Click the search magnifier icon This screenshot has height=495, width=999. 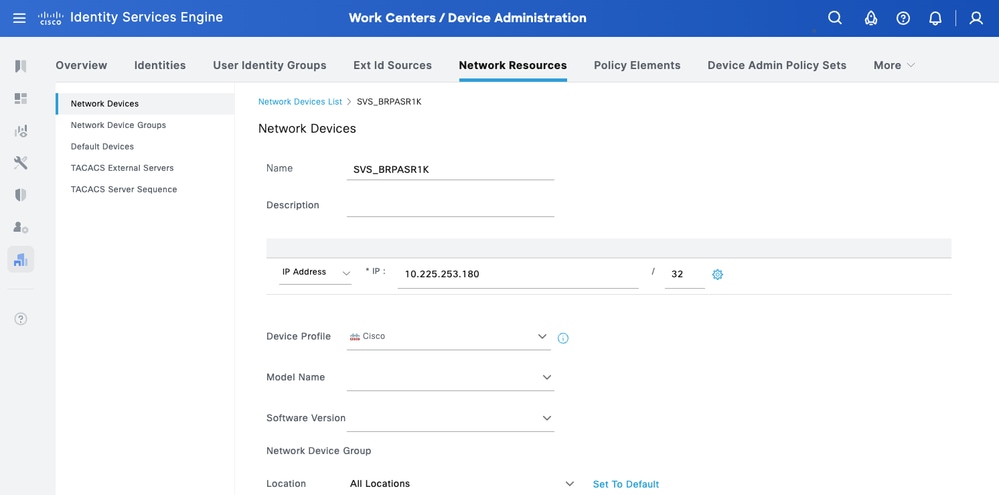pyautogui.click(x=835, y=18)
